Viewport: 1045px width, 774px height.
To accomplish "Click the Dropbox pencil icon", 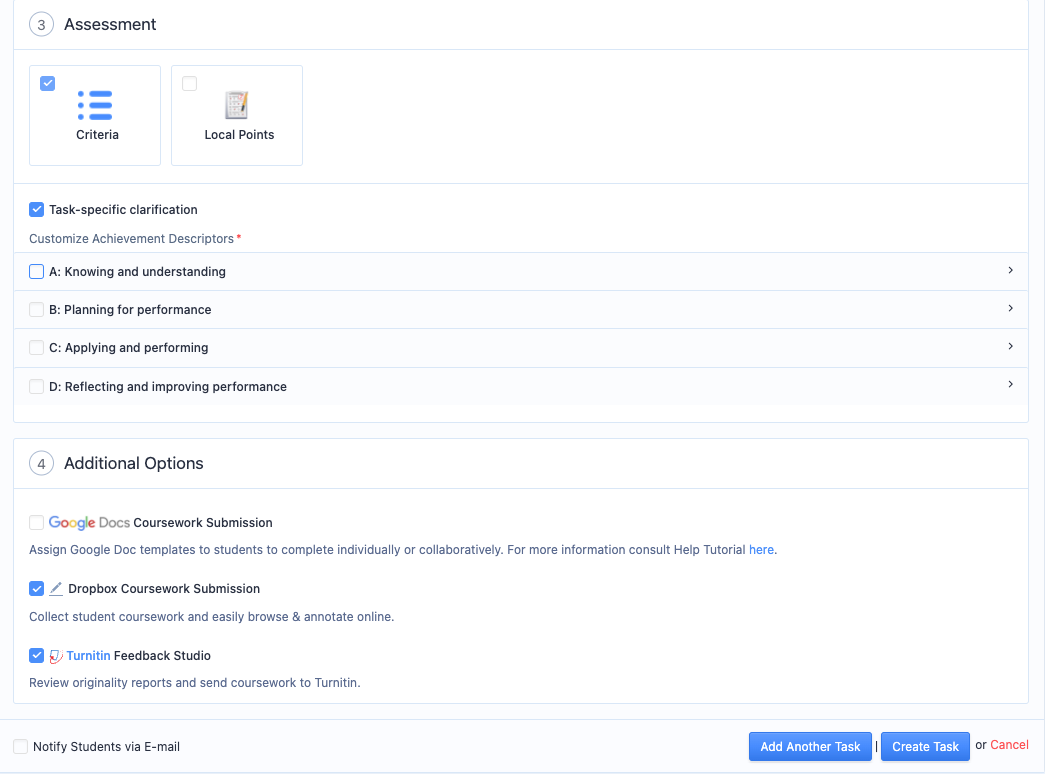I will pyautogui.click(x=56, y=589).
